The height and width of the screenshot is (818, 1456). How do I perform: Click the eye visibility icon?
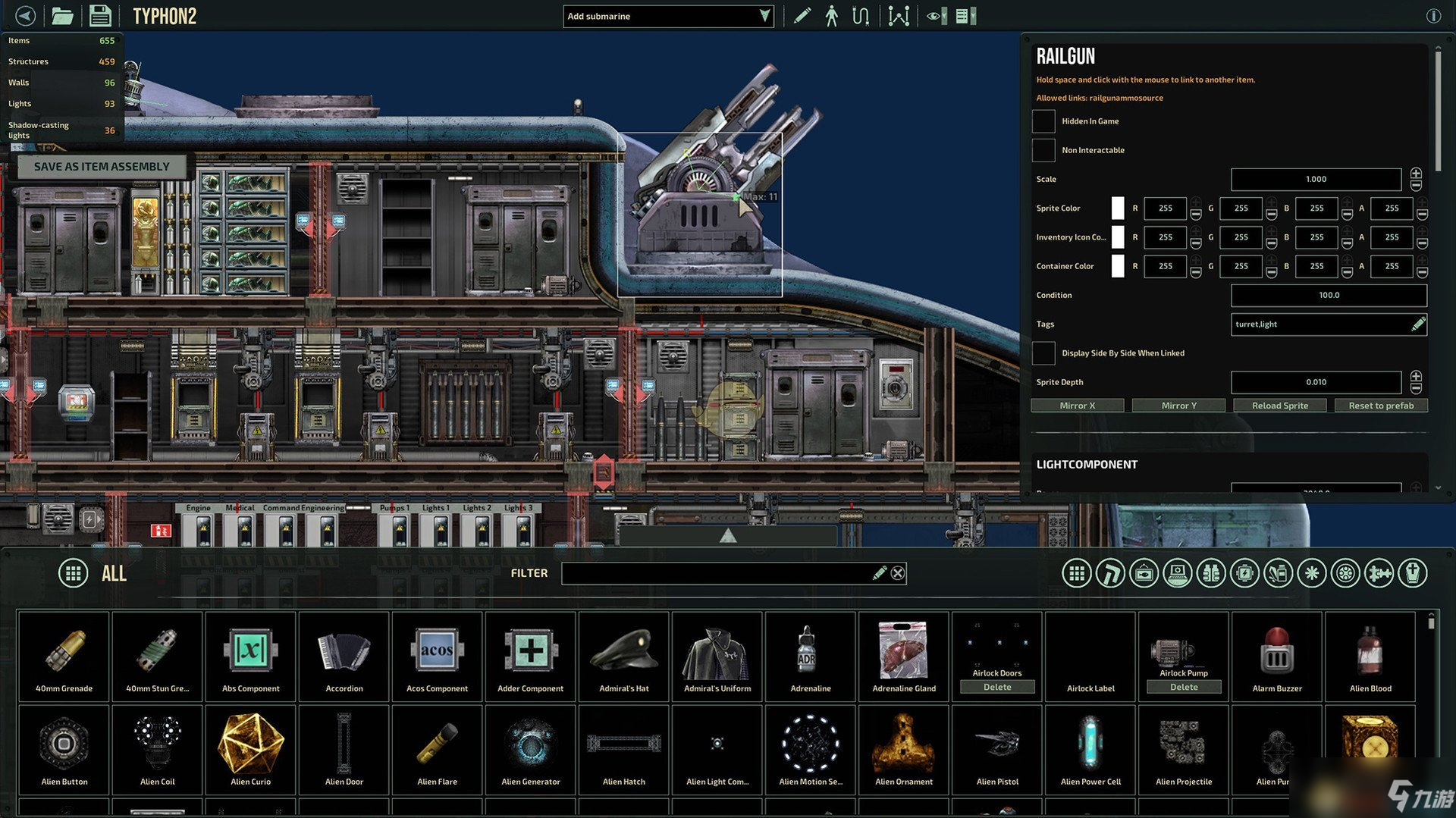934,16
